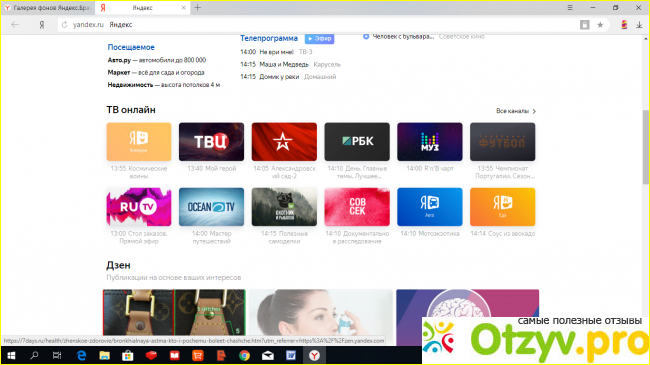Open Microsoft Word from taskbar
Screen dimensions: 650x365
pos(291,355)
